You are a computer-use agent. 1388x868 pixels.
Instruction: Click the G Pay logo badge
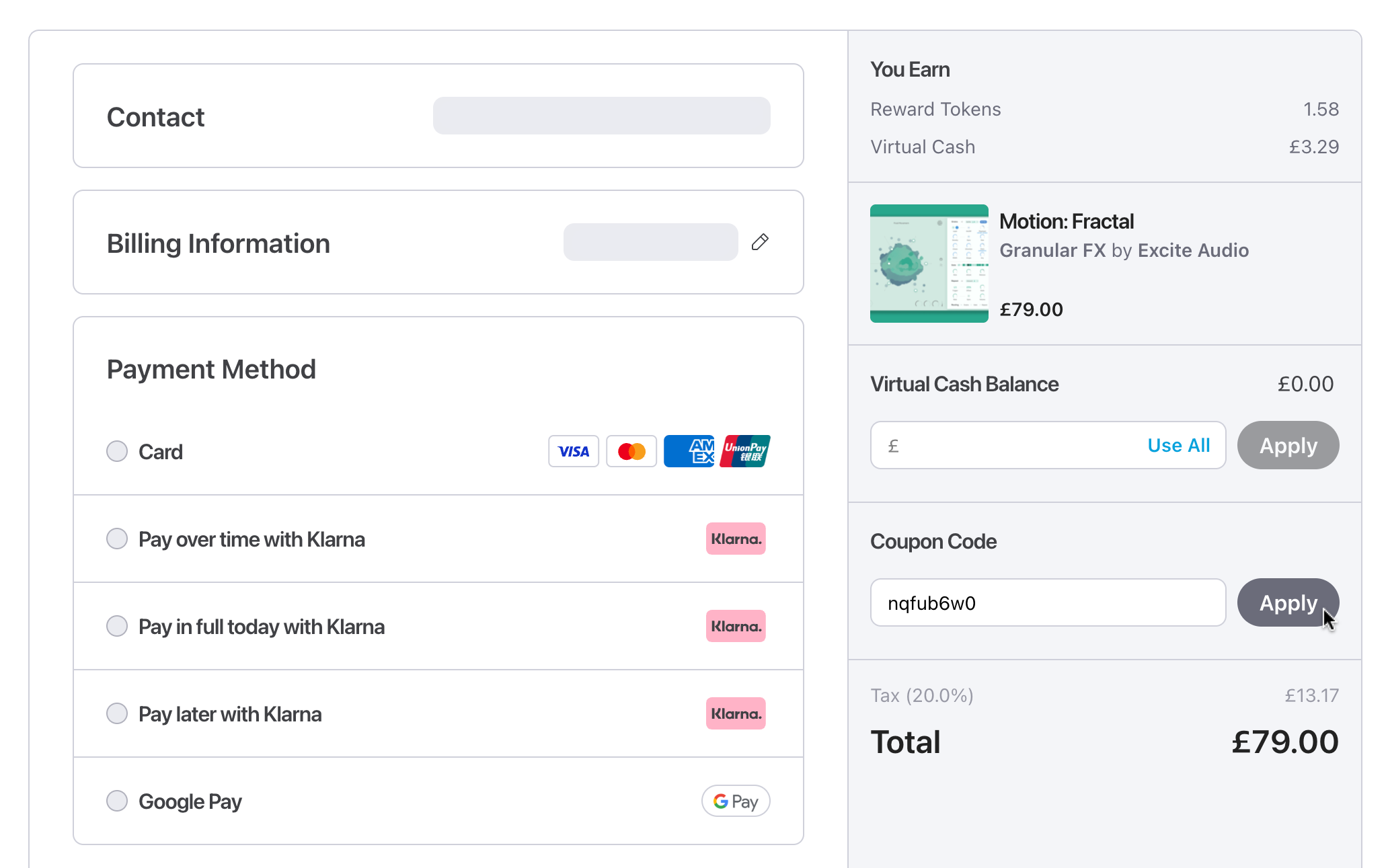click(x=736, y=801)
